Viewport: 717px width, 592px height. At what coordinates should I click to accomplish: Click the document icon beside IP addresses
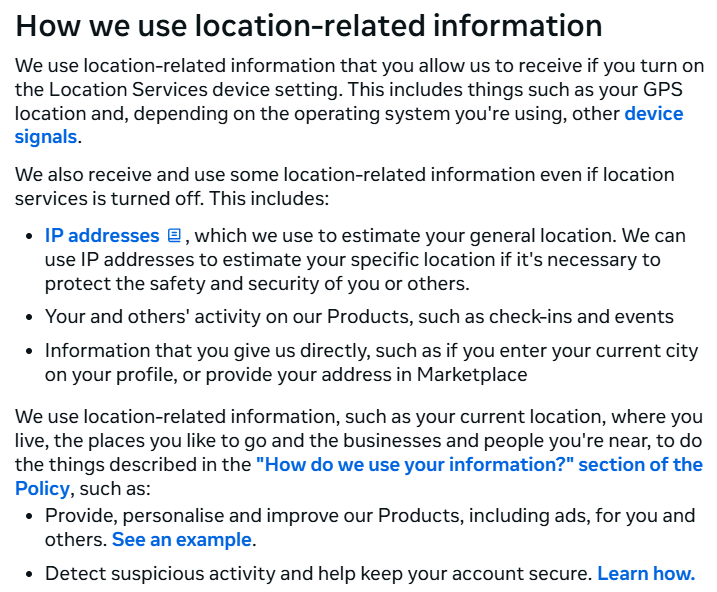tap(174, 236)
